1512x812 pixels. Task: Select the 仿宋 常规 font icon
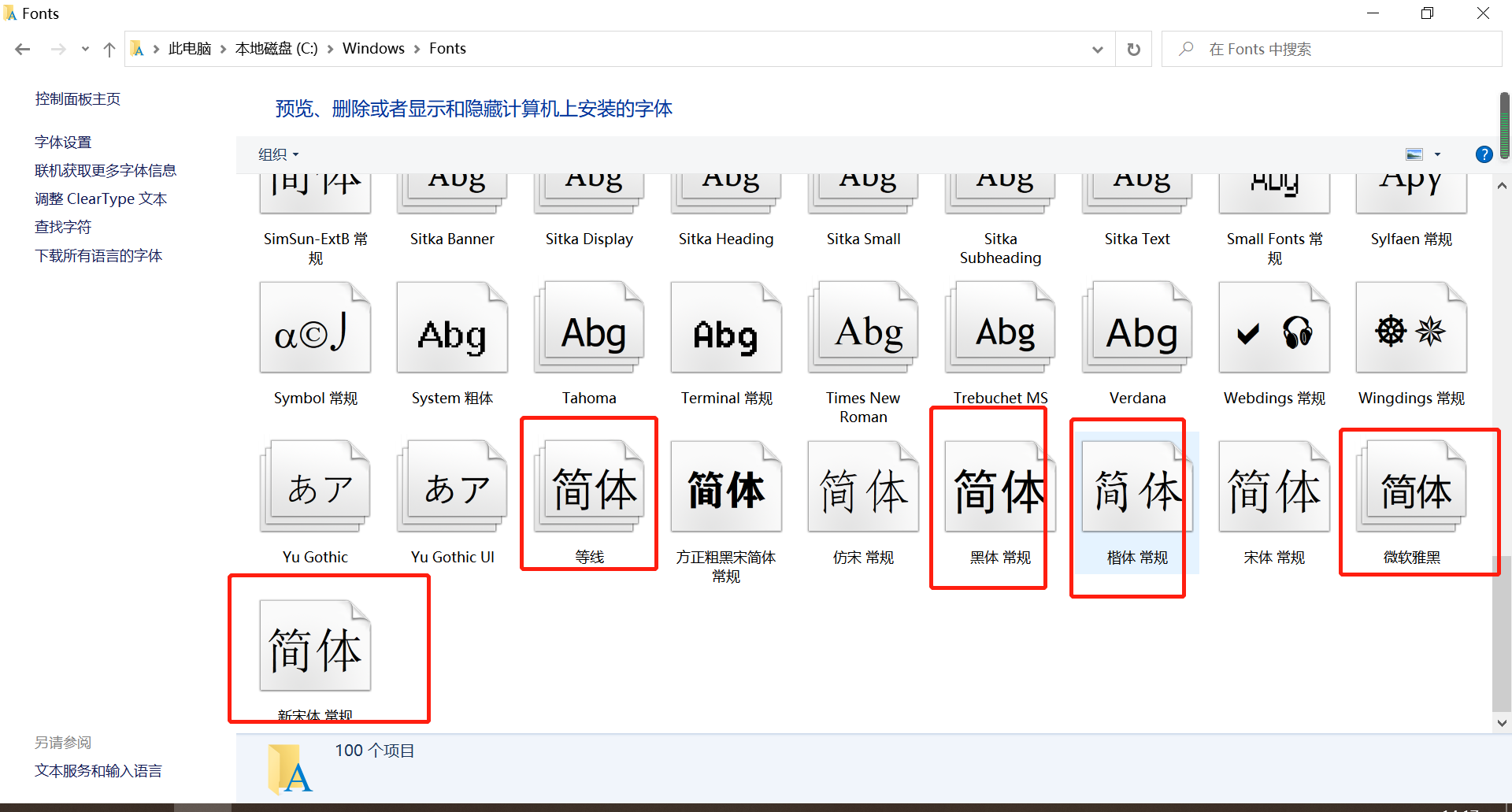point(863,487)
